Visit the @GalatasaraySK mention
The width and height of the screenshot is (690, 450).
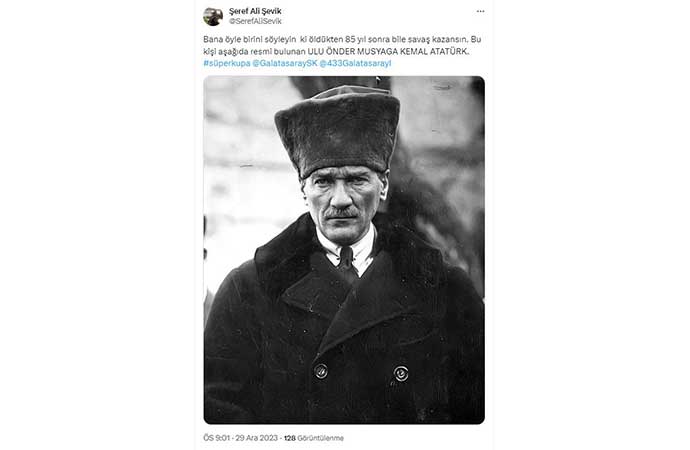coord(285,63)
